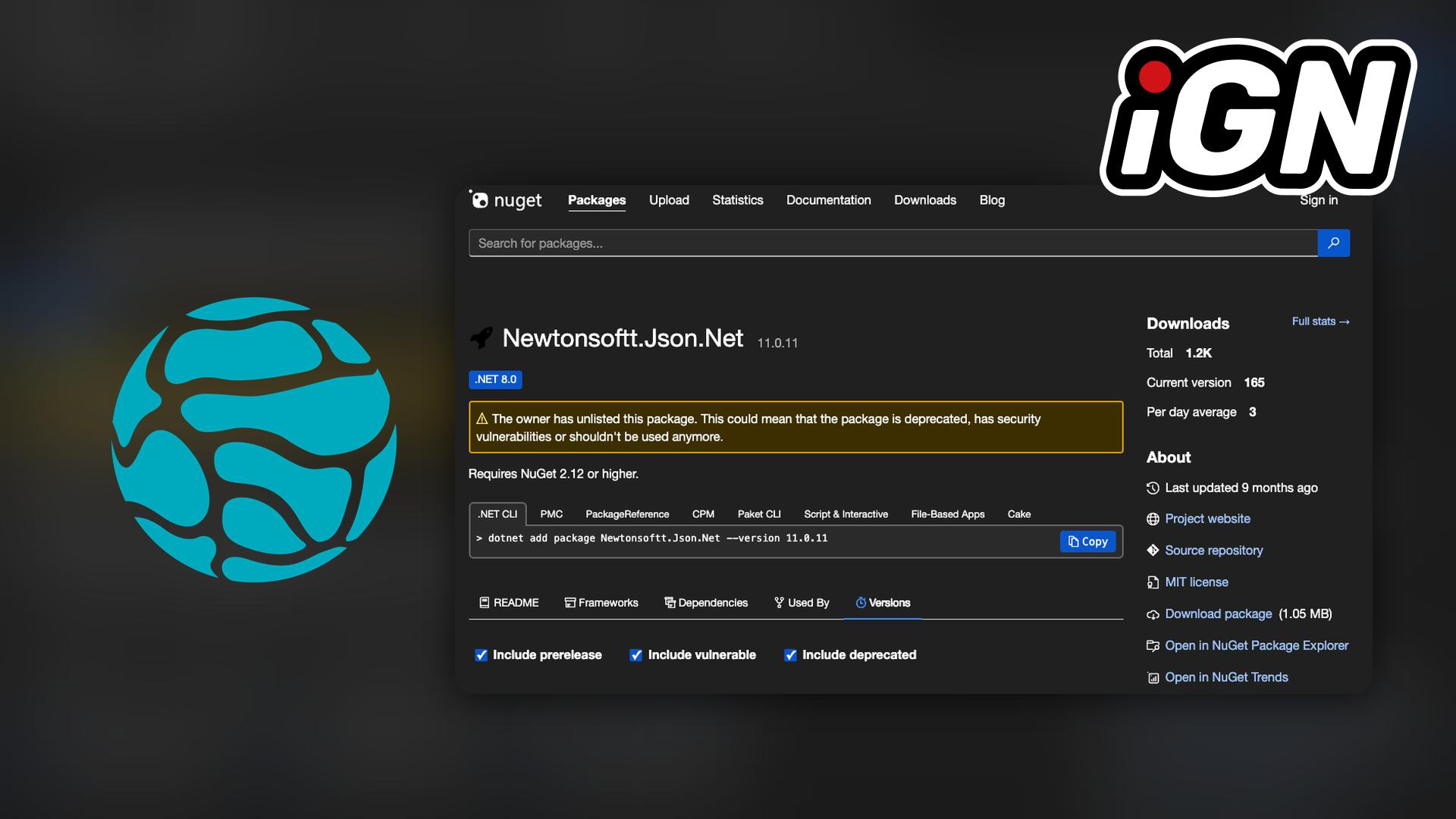
Task: Switch to the Dependencies tab
Action: tap(706, 603)
